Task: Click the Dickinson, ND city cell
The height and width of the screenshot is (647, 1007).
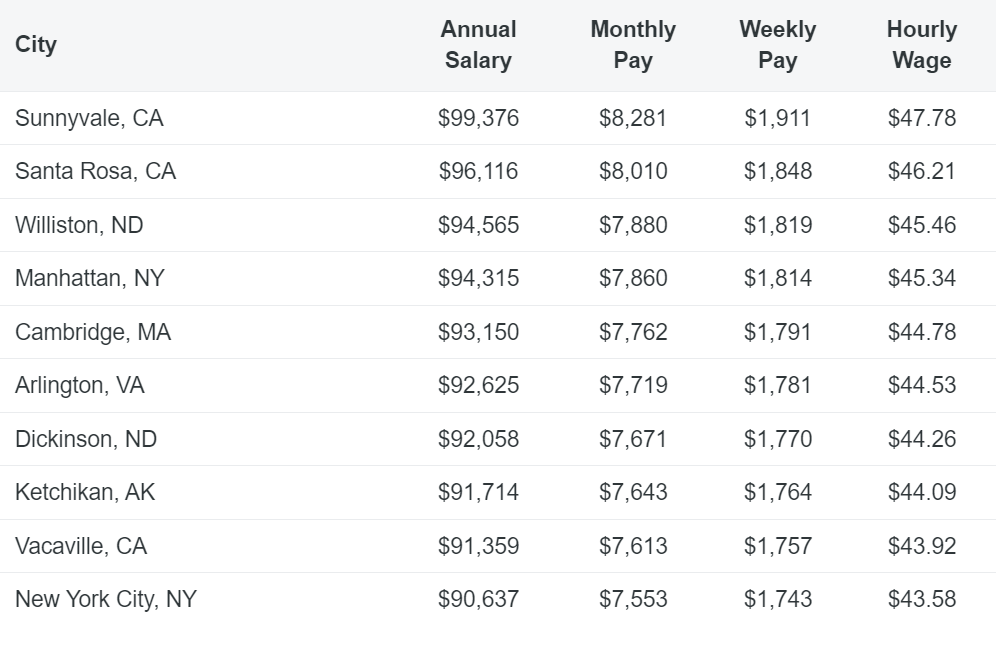Action: click(86, 439)
